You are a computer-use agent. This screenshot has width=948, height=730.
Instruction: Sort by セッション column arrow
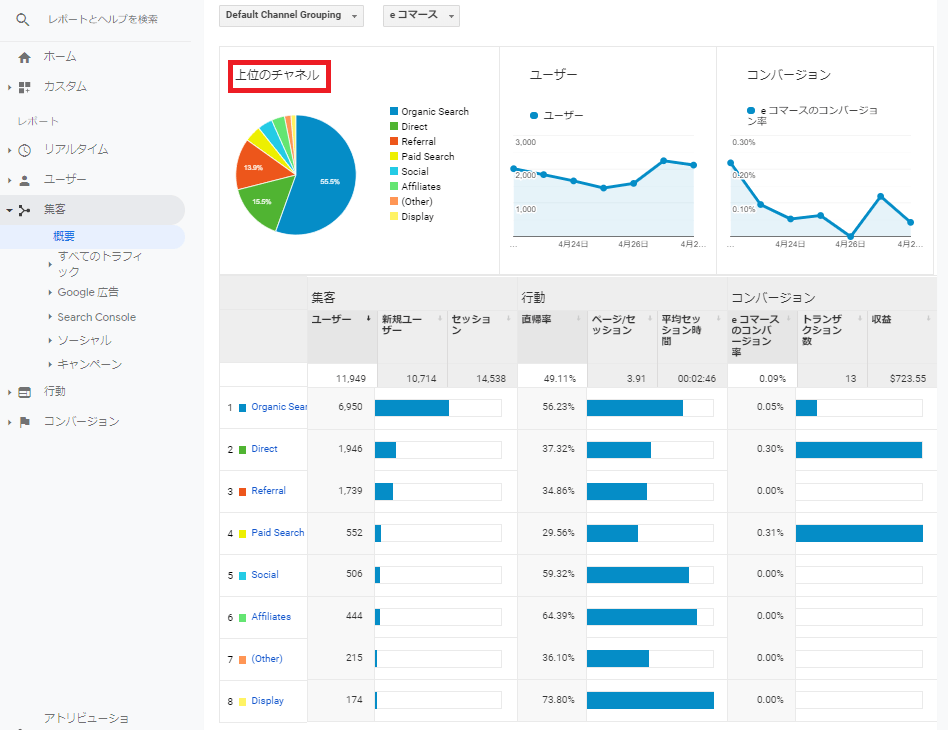(x=508, y=318)
